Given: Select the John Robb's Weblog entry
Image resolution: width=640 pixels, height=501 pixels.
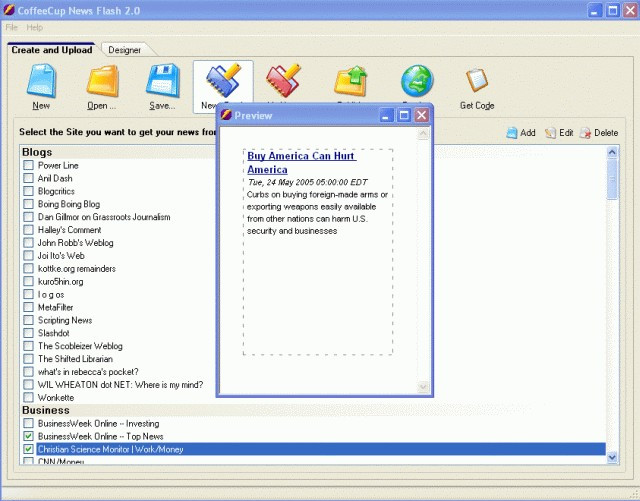Looking at the screenshot, I should (x=76, y=243).
